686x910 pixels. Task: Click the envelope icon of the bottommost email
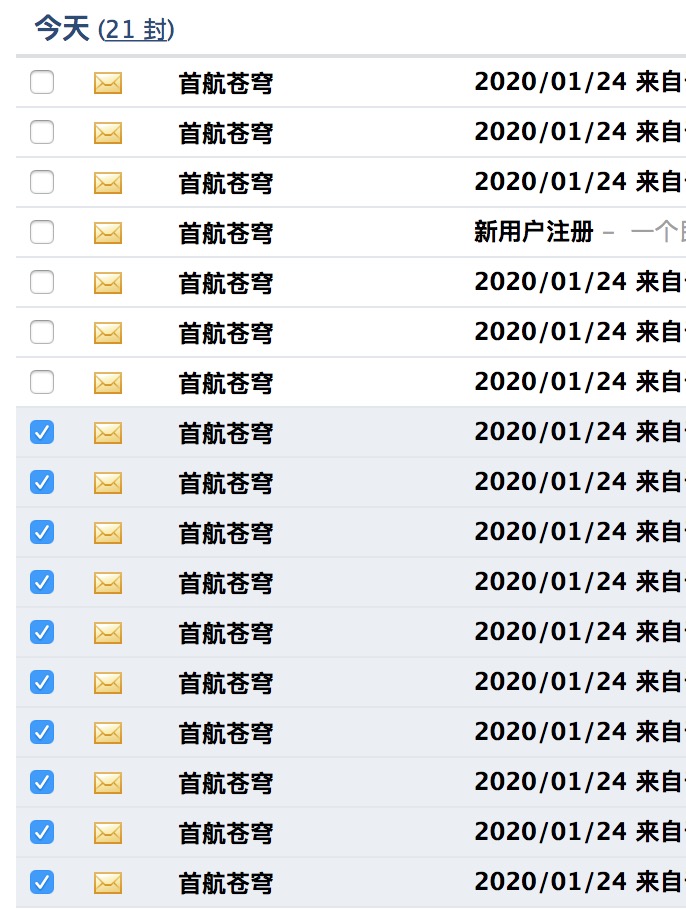tap(108, 883)
